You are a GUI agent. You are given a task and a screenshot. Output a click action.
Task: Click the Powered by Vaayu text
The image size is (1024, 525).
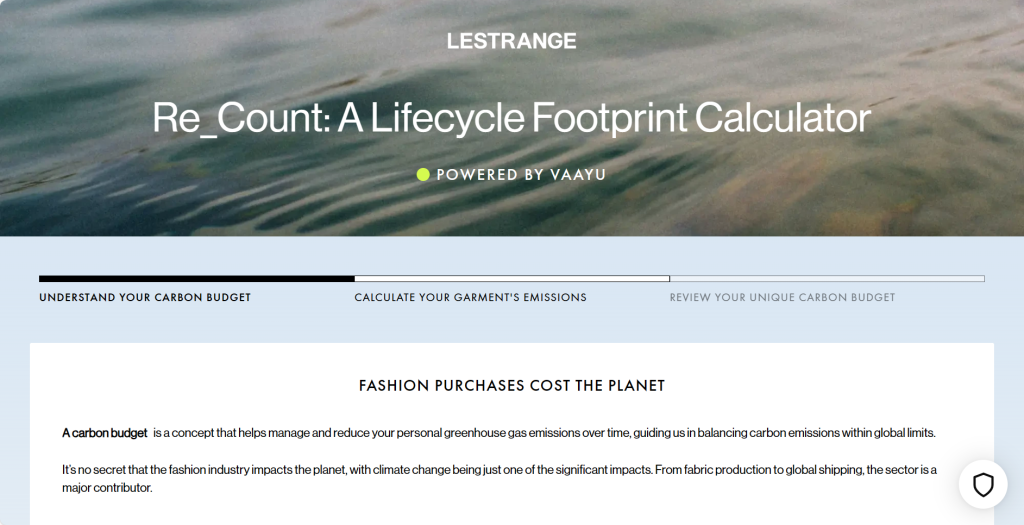coord(521,175)
